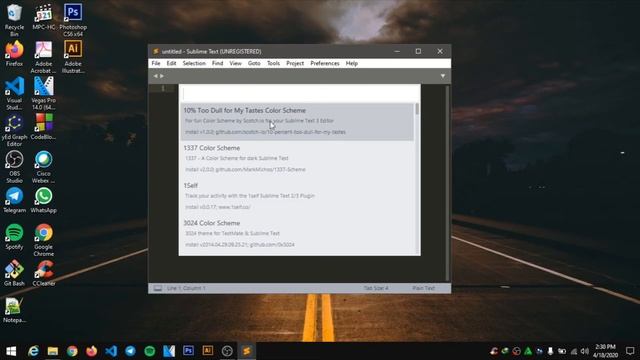Open the Notepad++ desktop icon
The width and height of the screenshot is (640, 360).
(x=14, y=311)
